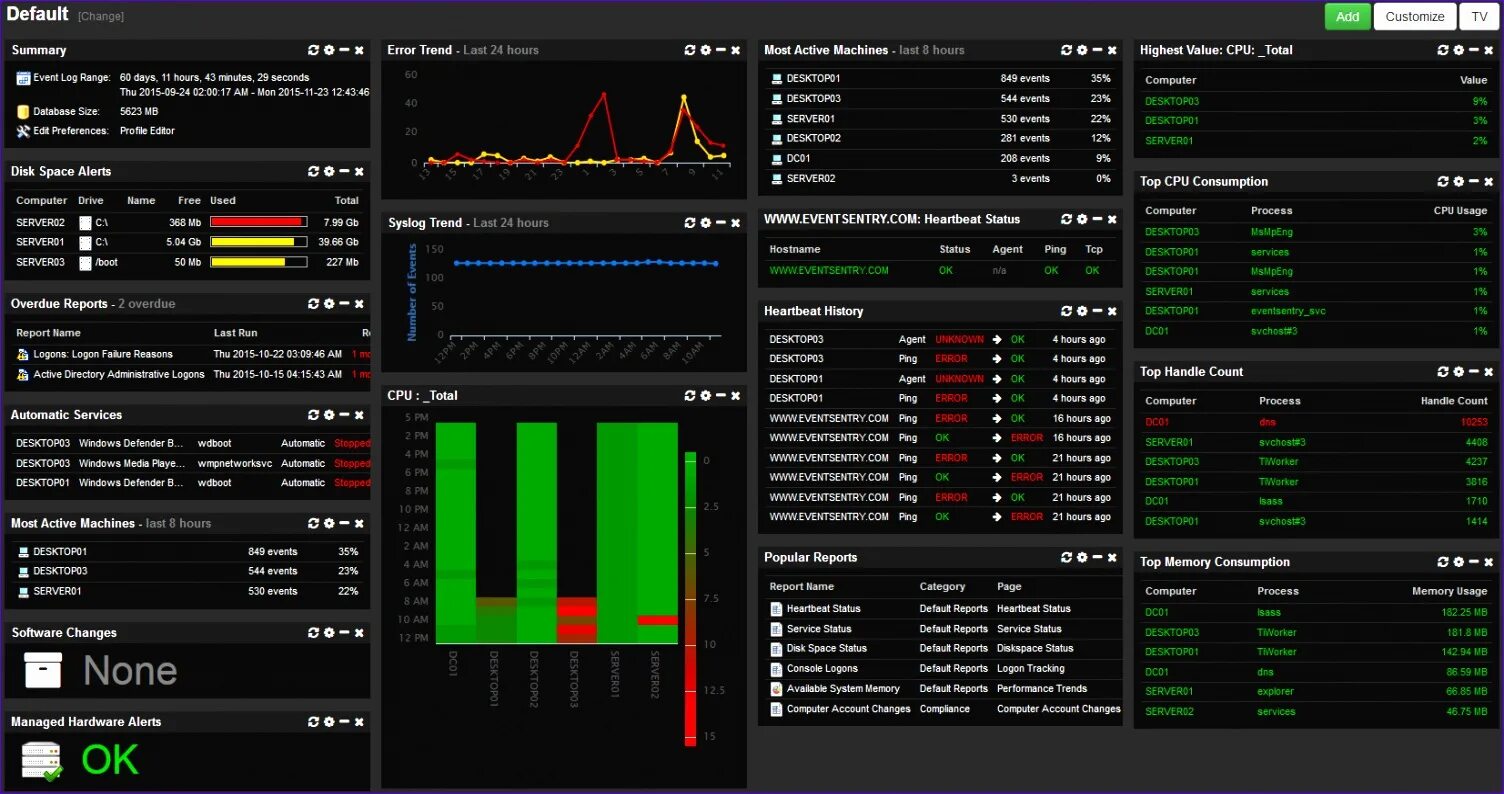
Task: Open the Disk Space Status report
Action: click(x=827, y=649)
